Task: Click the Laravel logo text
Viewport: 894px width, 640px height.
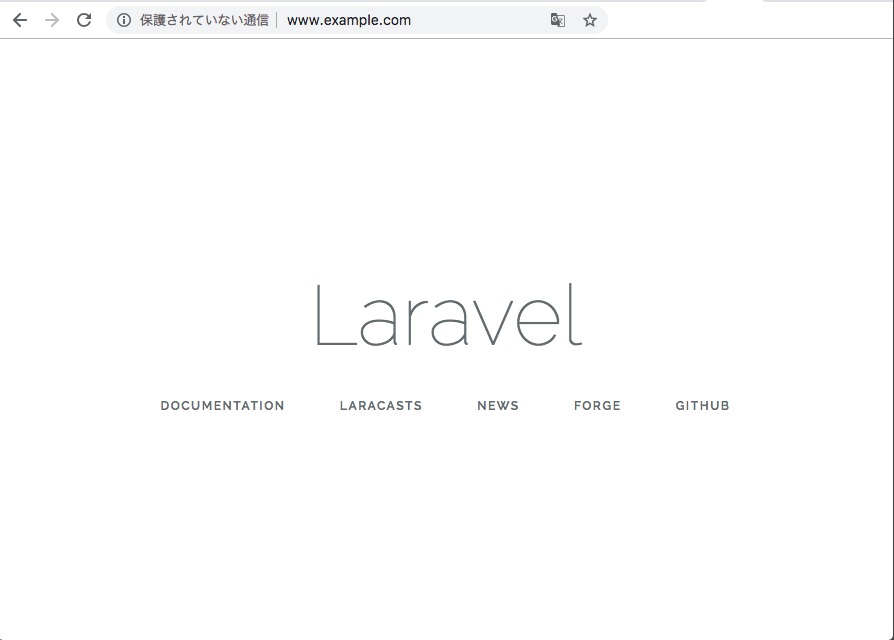Action: (447, 315)
